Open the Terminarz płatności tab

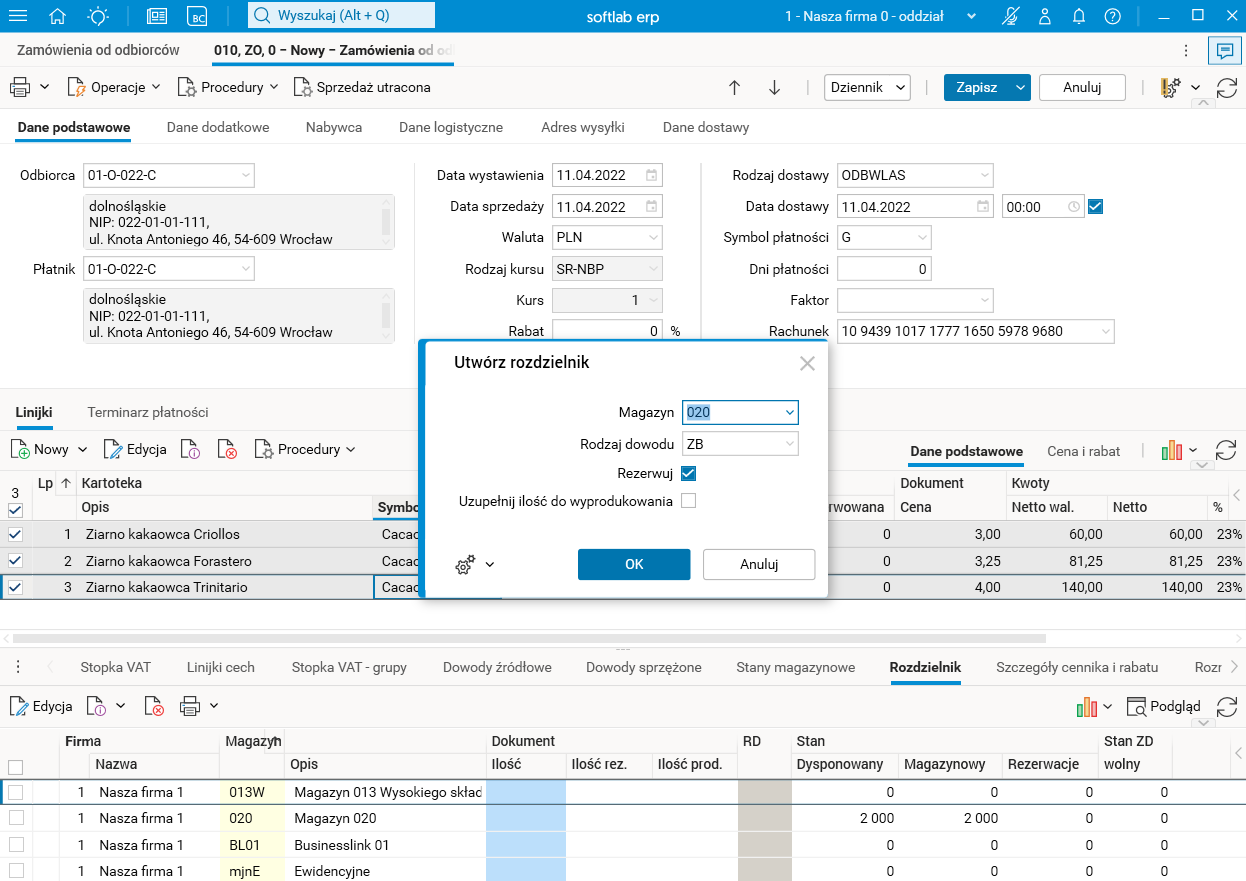coord(148,412)
